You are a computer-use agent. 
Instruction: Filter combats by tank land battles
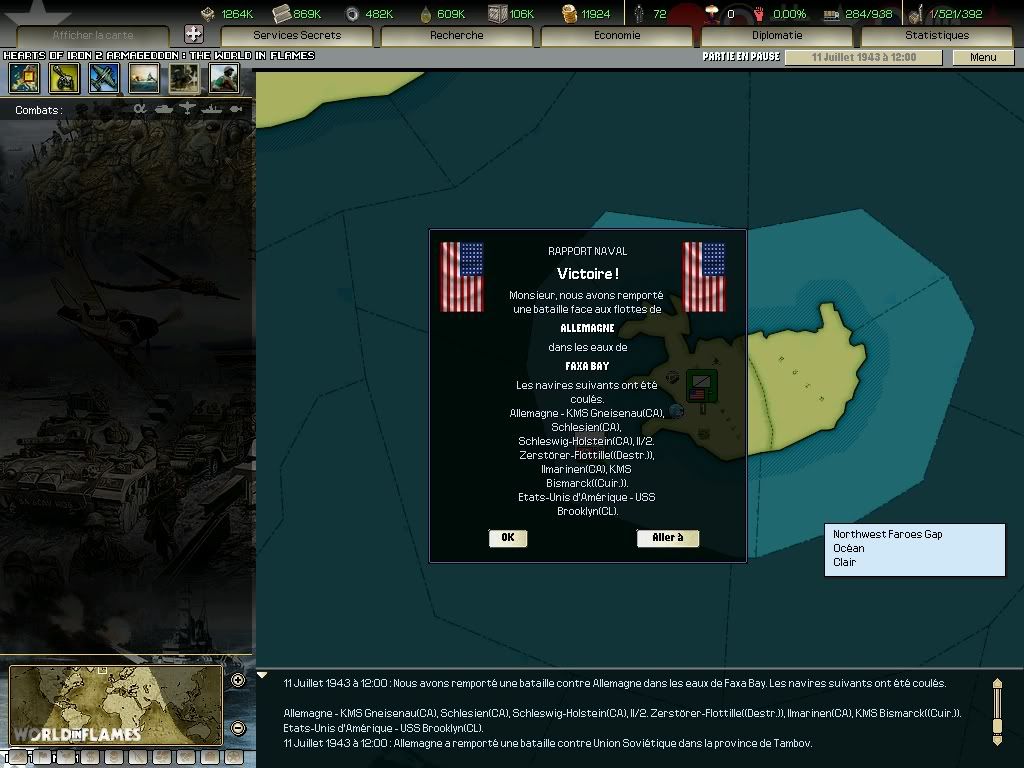click(x=164, y=109)
